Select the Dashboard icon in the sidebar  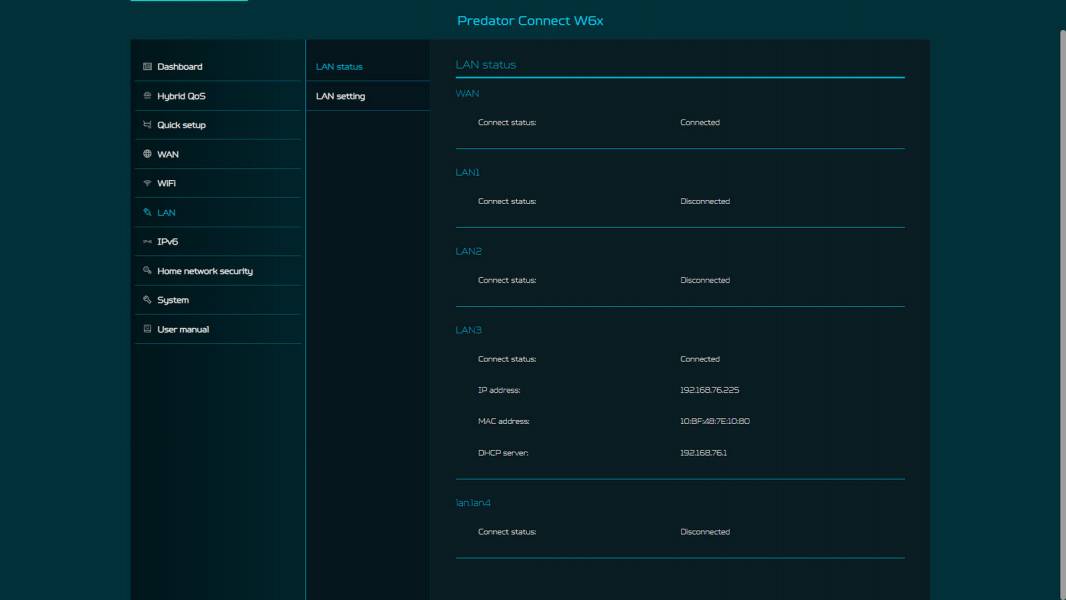tap(148, 66)
